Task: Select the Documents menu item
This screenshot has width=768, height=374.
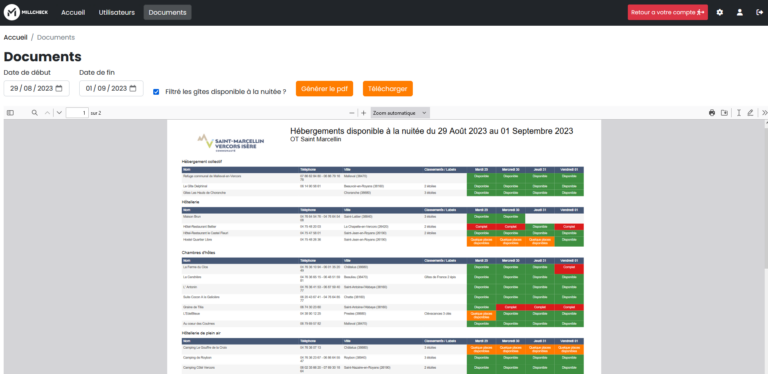Action: [x=168, y=12]
